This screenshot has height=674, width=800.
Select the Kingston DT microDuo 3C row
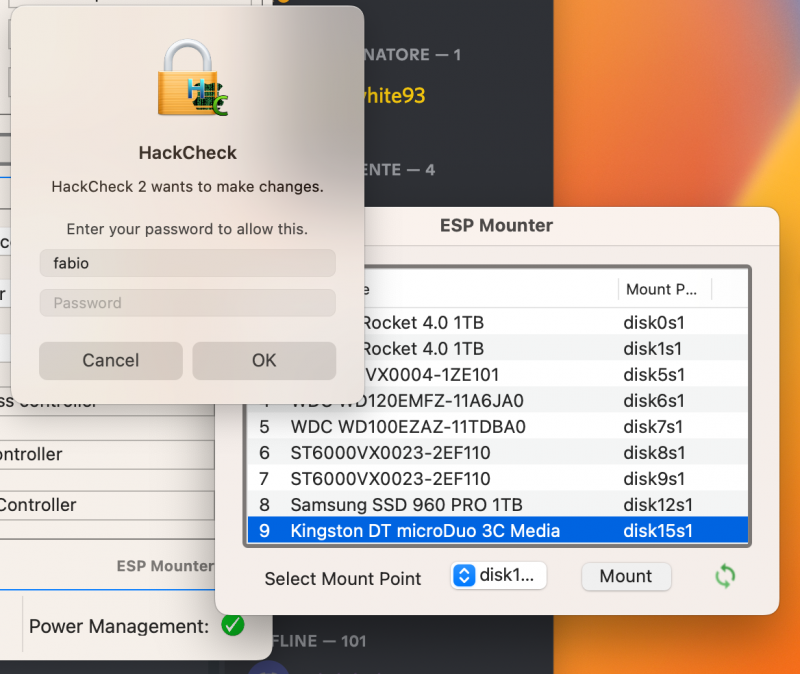tap(497, 531)
